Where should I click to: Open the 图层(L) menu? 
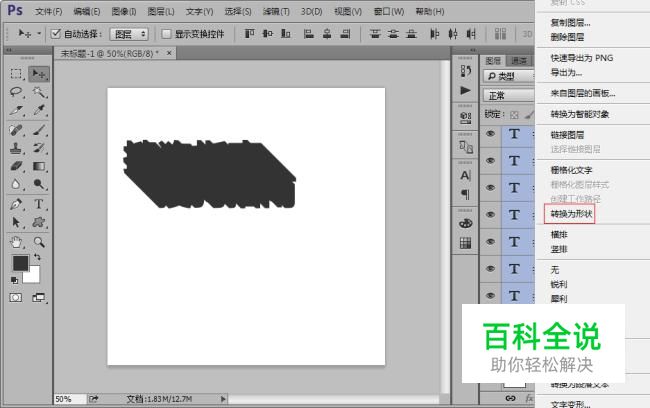pos(161,11)
